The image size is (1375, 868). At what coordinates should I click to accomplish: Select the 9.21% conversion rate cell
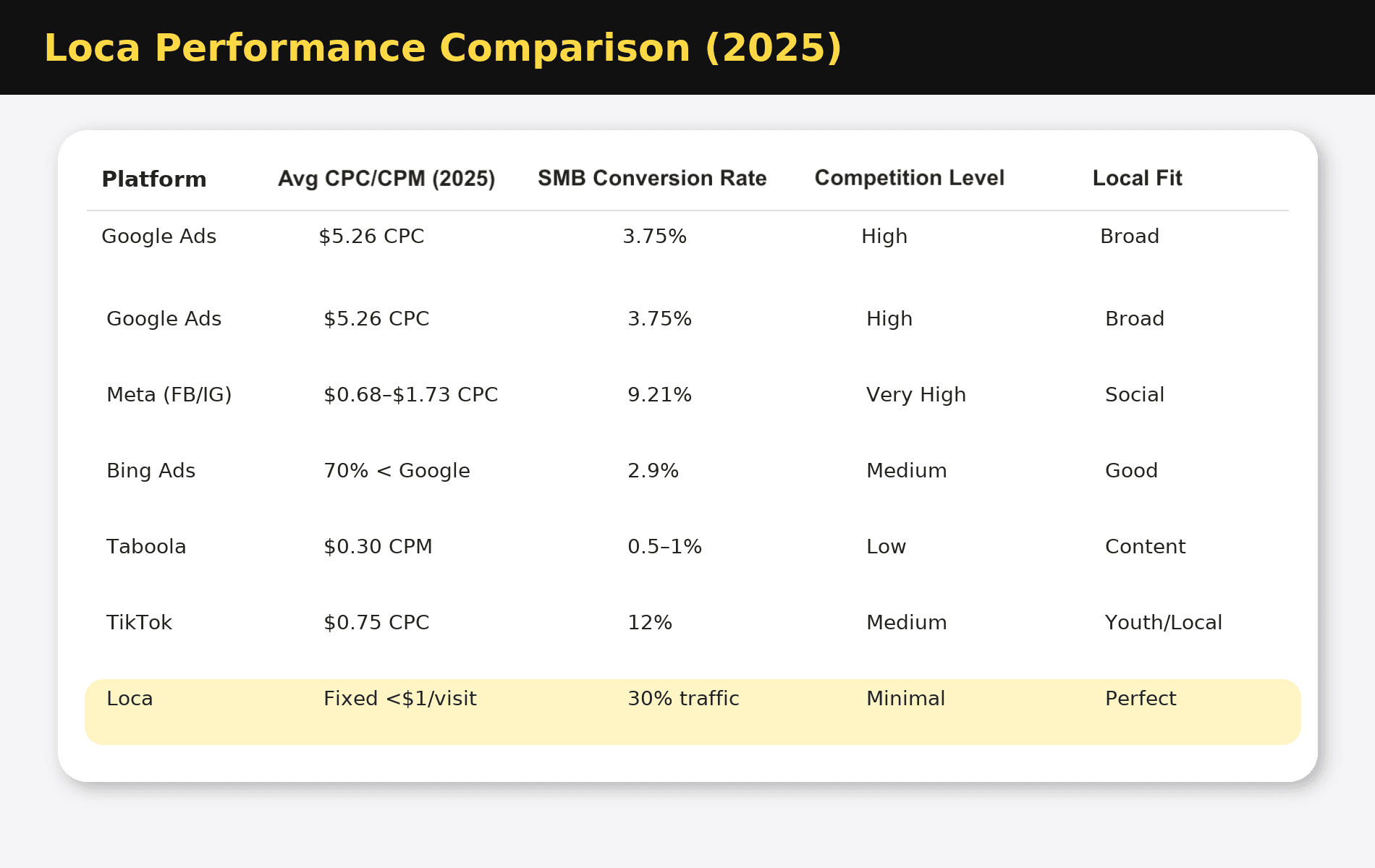coord(659,395)
